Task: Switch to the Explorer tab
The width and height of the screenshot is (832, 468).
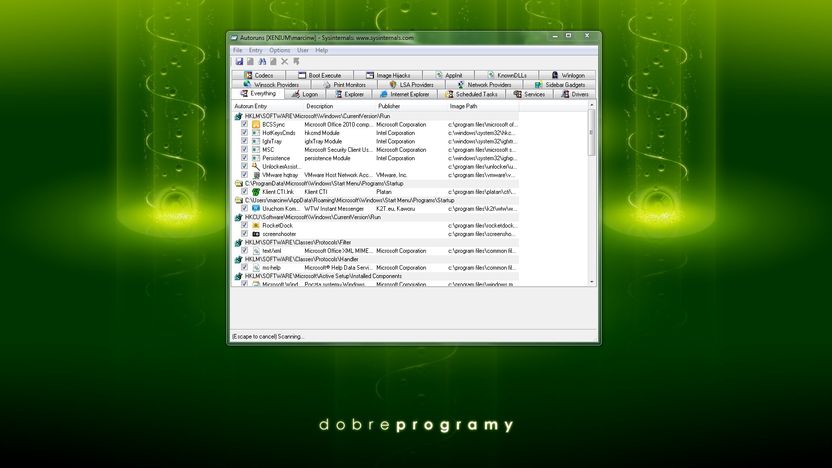Action: tap(349, 94)
